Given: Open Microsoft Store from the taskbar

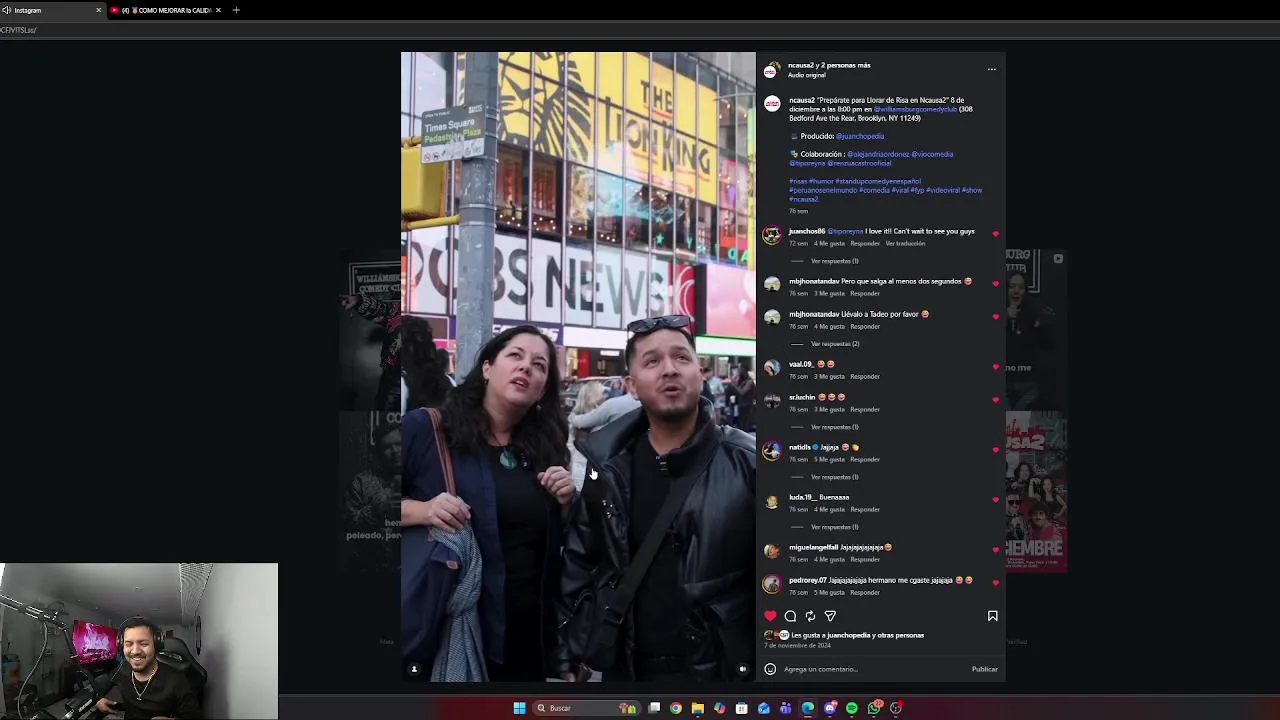Looking at the screenshot, I should tap(742, 708).
